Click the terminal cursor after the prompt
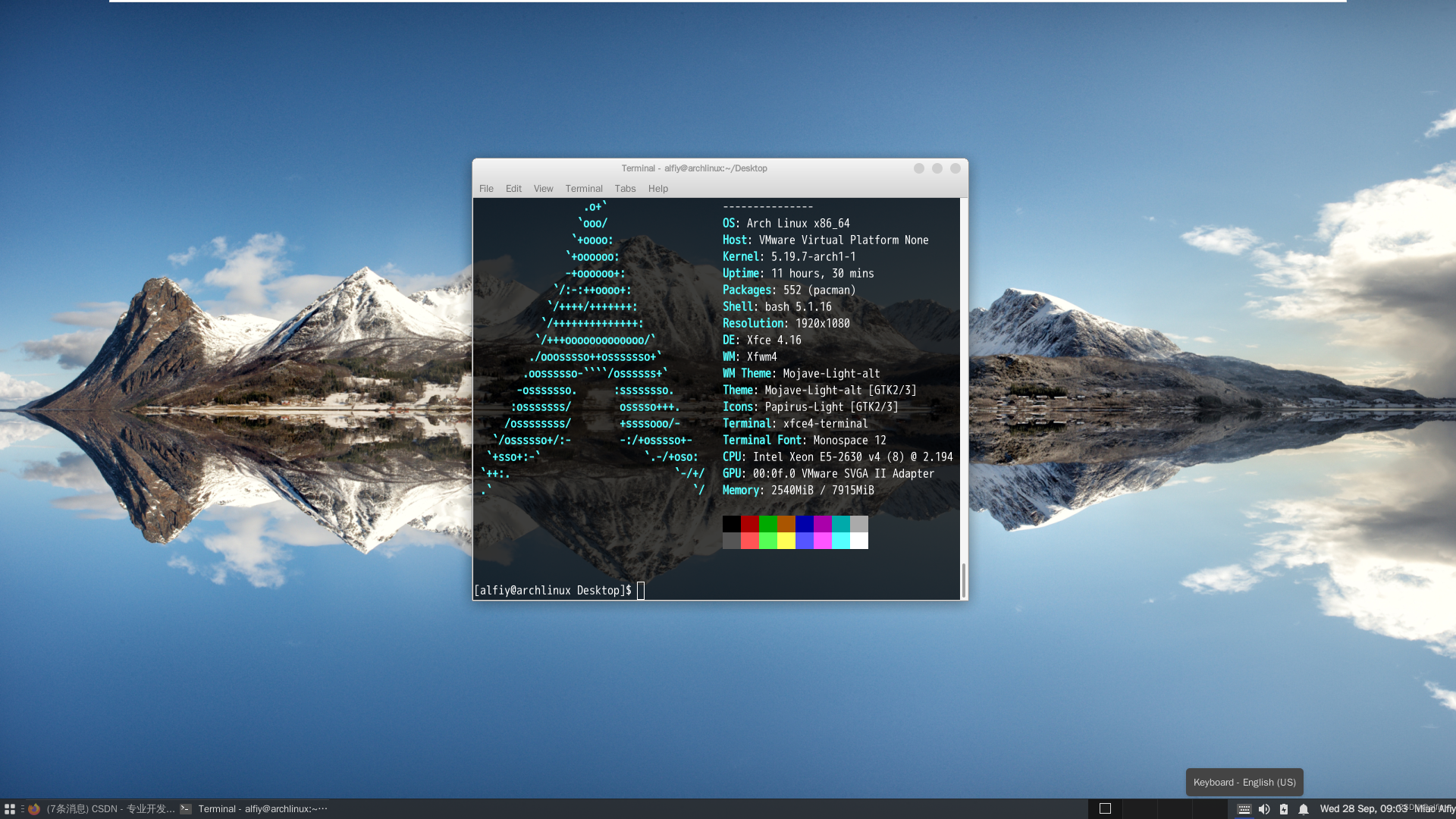The width and height of the screenshot is (1456, 819). (641, 590)
